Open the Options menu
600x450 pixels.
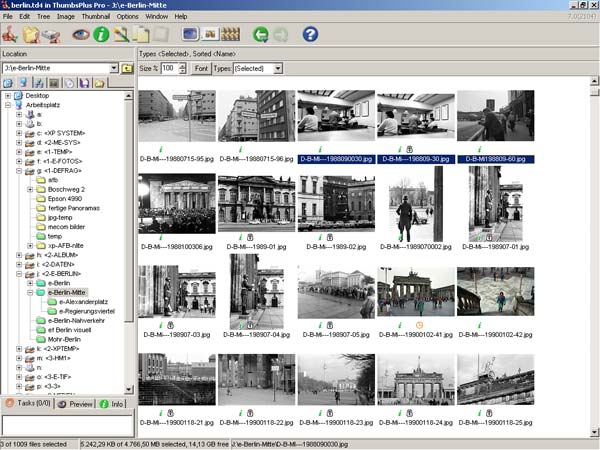click(127, 17)
